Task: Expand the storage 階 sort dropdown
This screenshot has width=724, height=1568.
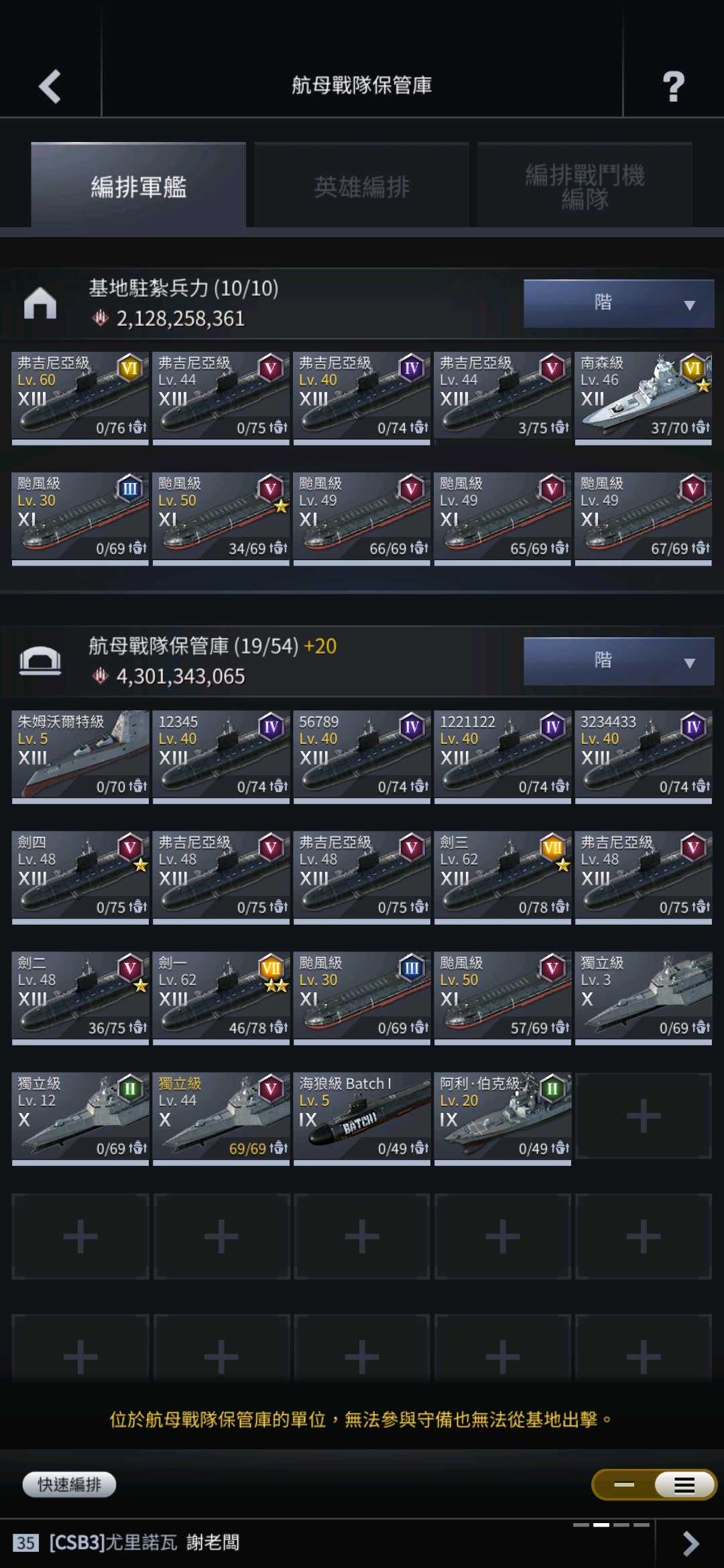Action: [x=619, y=661]
